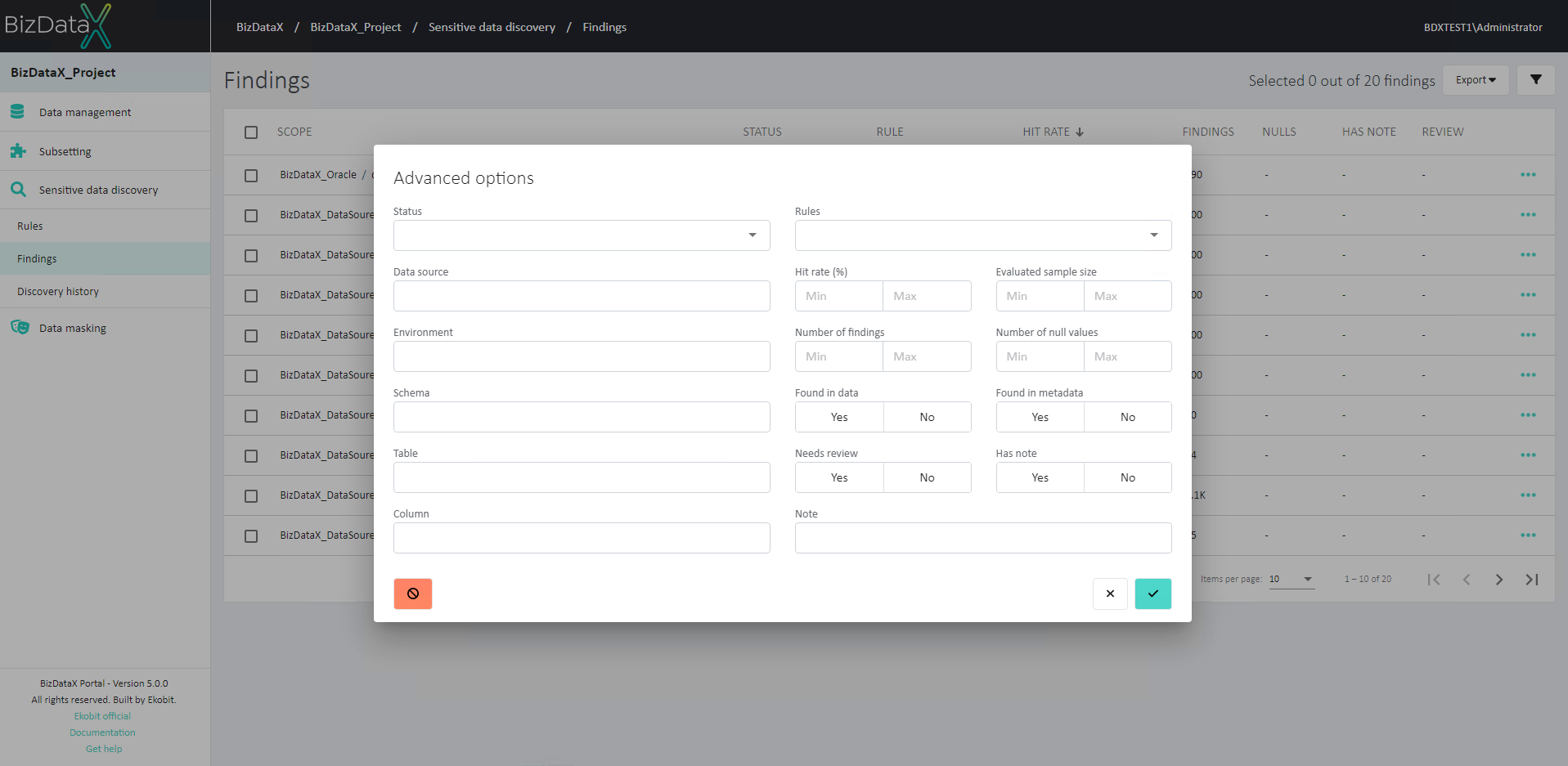Click the Number of findings Min field
The width and height of the screenshot is (1568, 766).
(x=839, y=356)
